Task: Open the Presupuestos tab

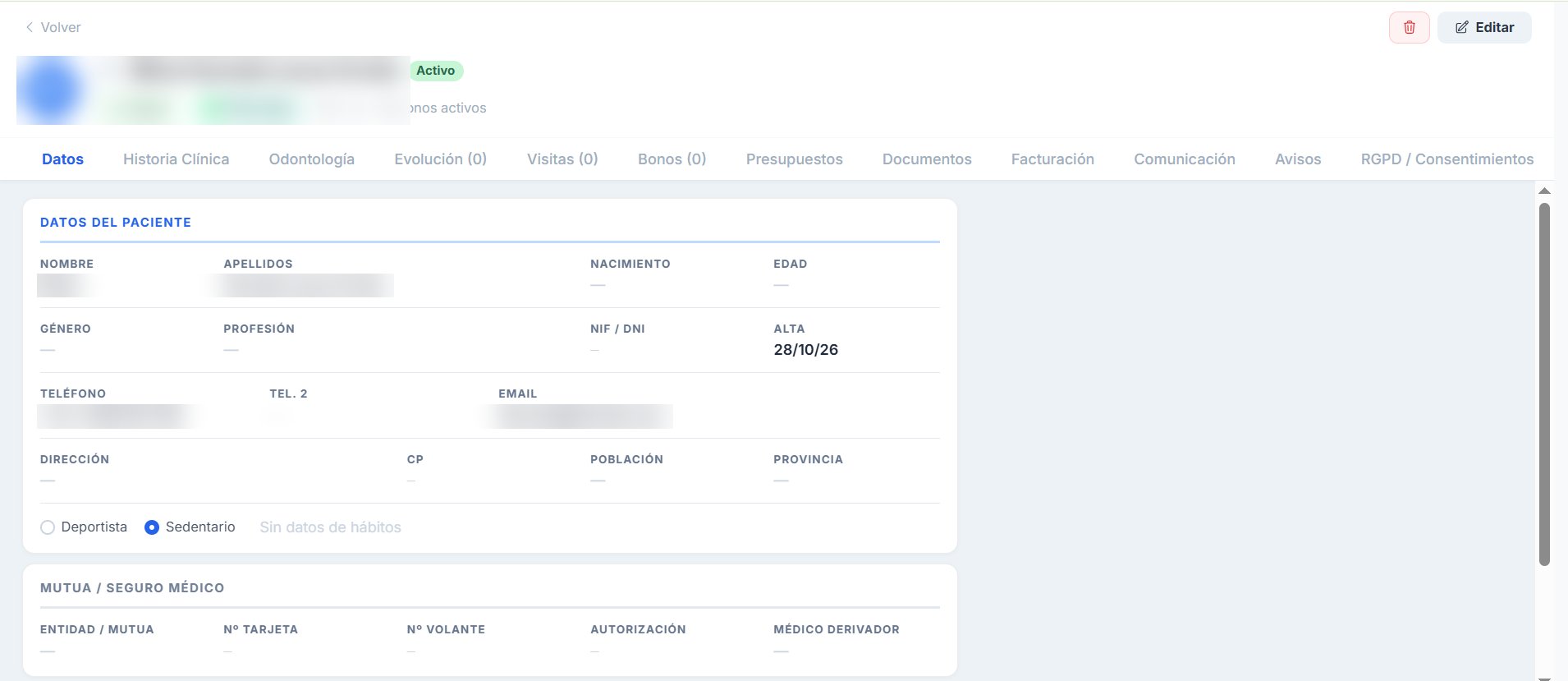Action: 795,159
